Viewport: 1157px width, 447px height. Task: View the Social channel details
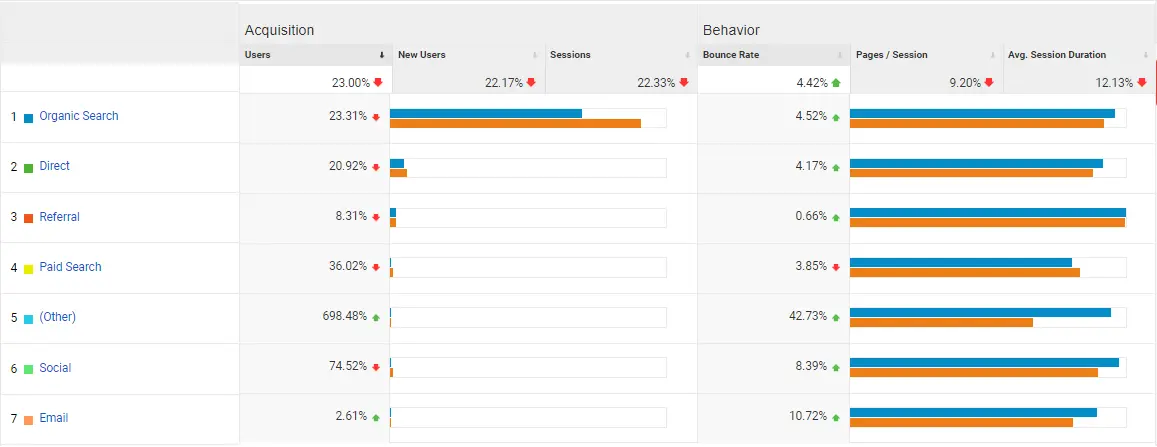click(x=55, y=368)
